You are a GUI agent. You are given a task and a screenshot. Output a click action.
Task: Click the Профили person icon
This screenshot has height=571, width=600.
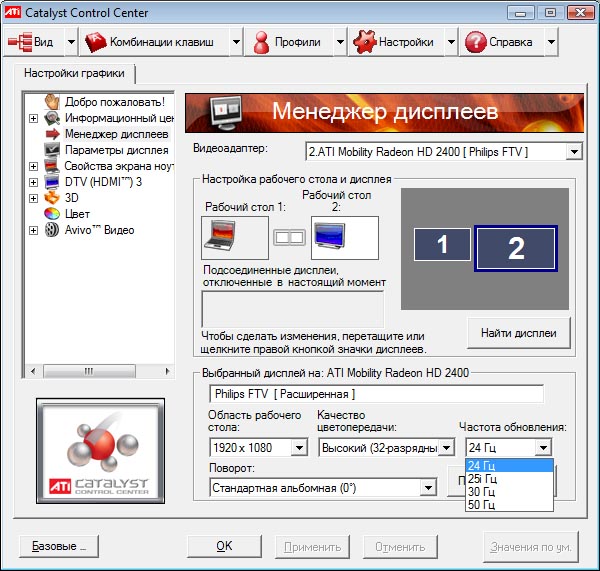(261, 42)
